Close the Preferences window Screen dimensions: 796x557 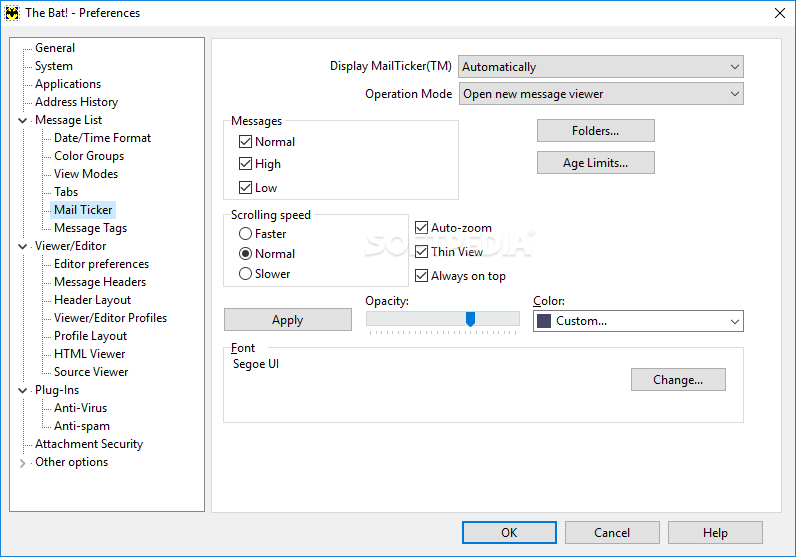(x=779, y=13)
